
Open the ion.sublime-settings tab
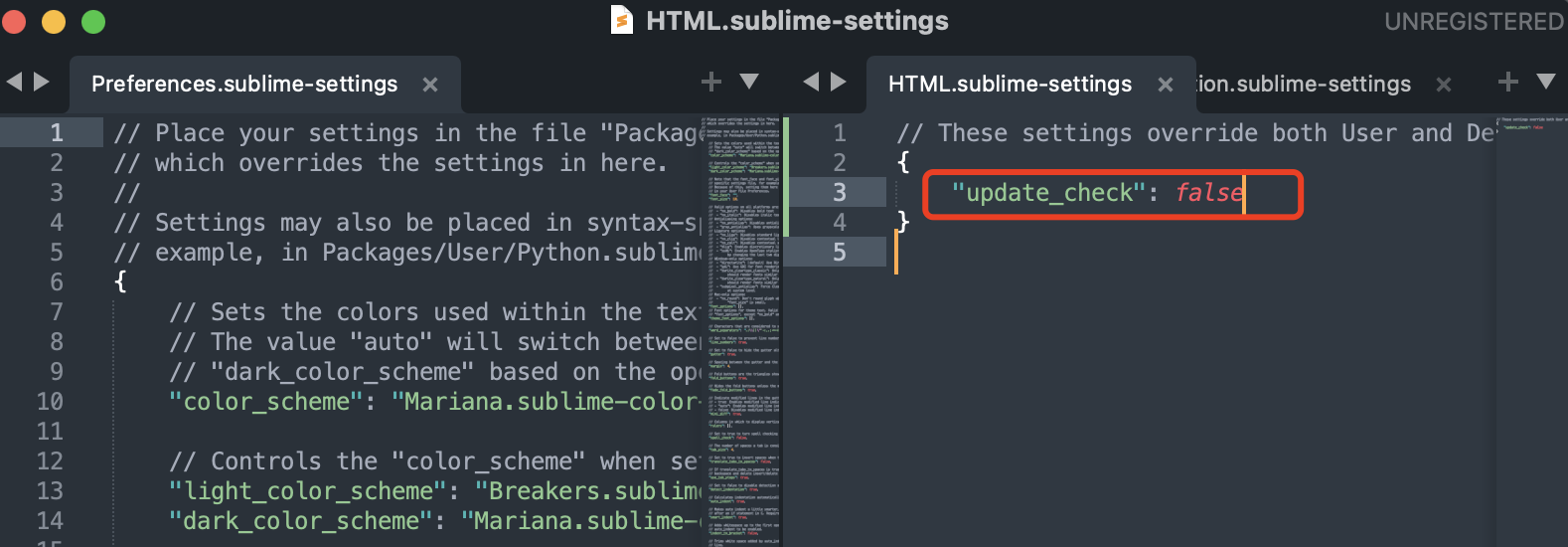1304,85
